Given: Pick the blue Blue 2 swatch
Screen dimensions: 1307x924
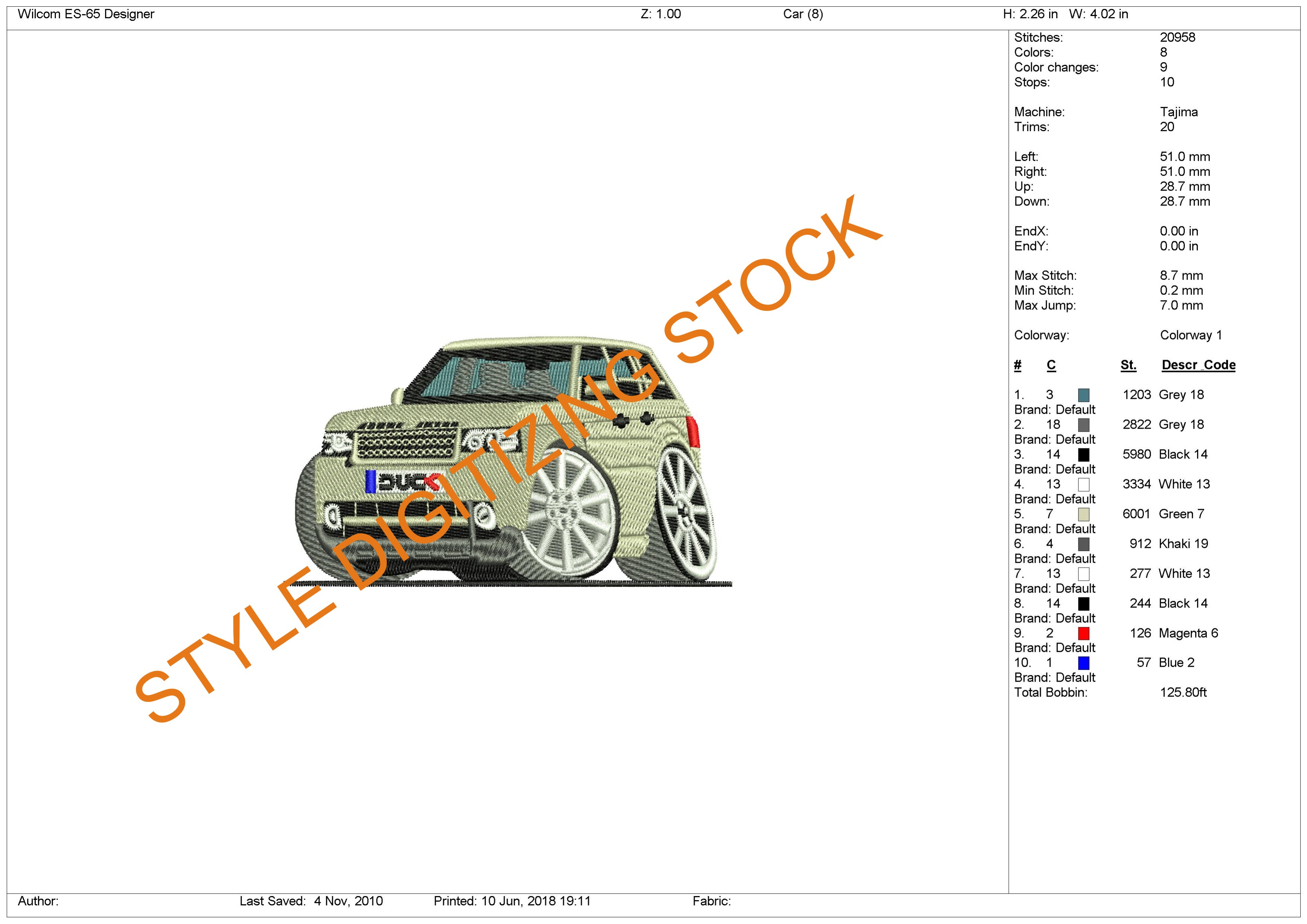Looking at the screenshot, I should [1083, 663].
